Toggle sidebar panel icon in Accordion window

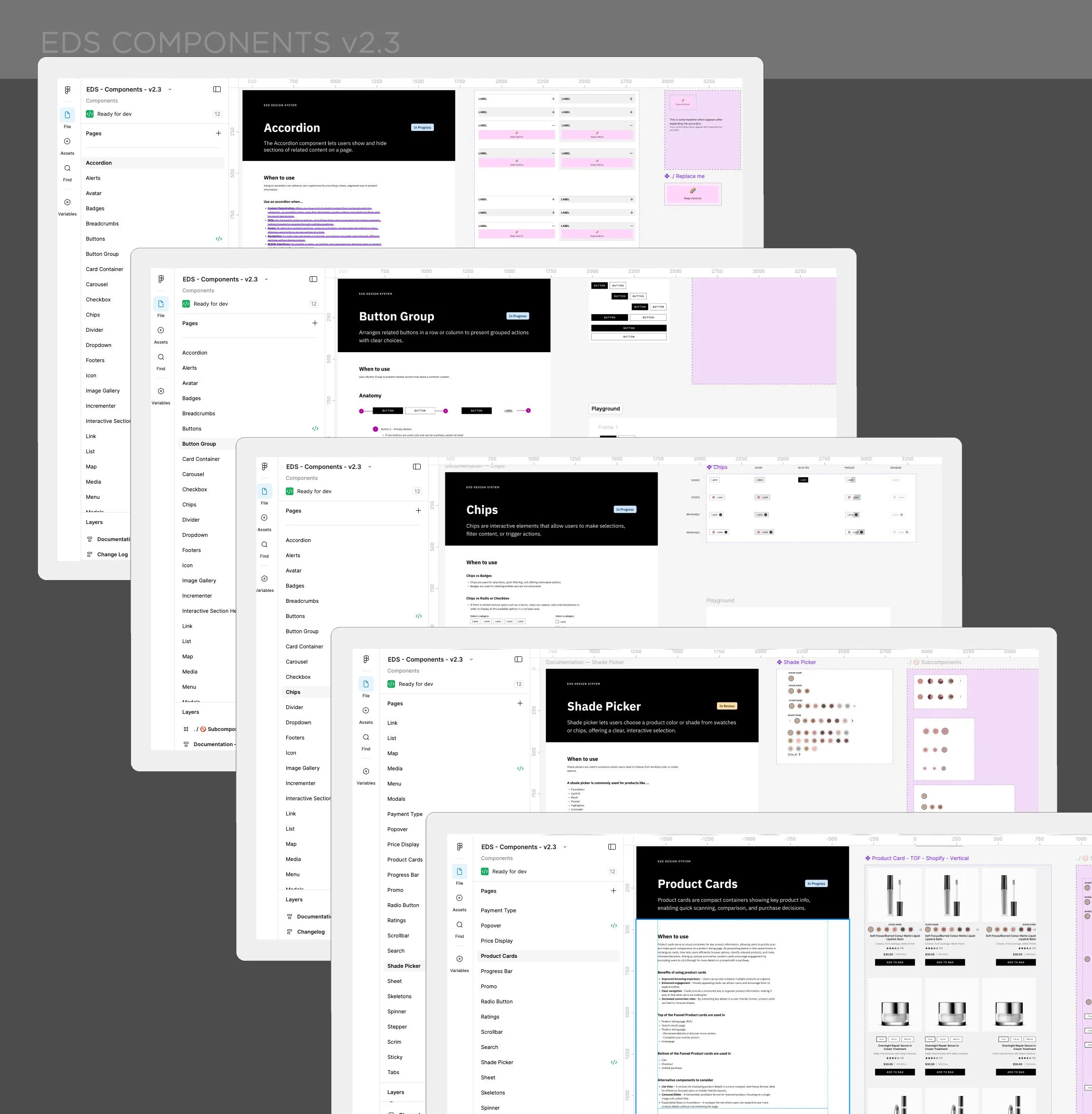pyautogui.click(x=217, y=89)
